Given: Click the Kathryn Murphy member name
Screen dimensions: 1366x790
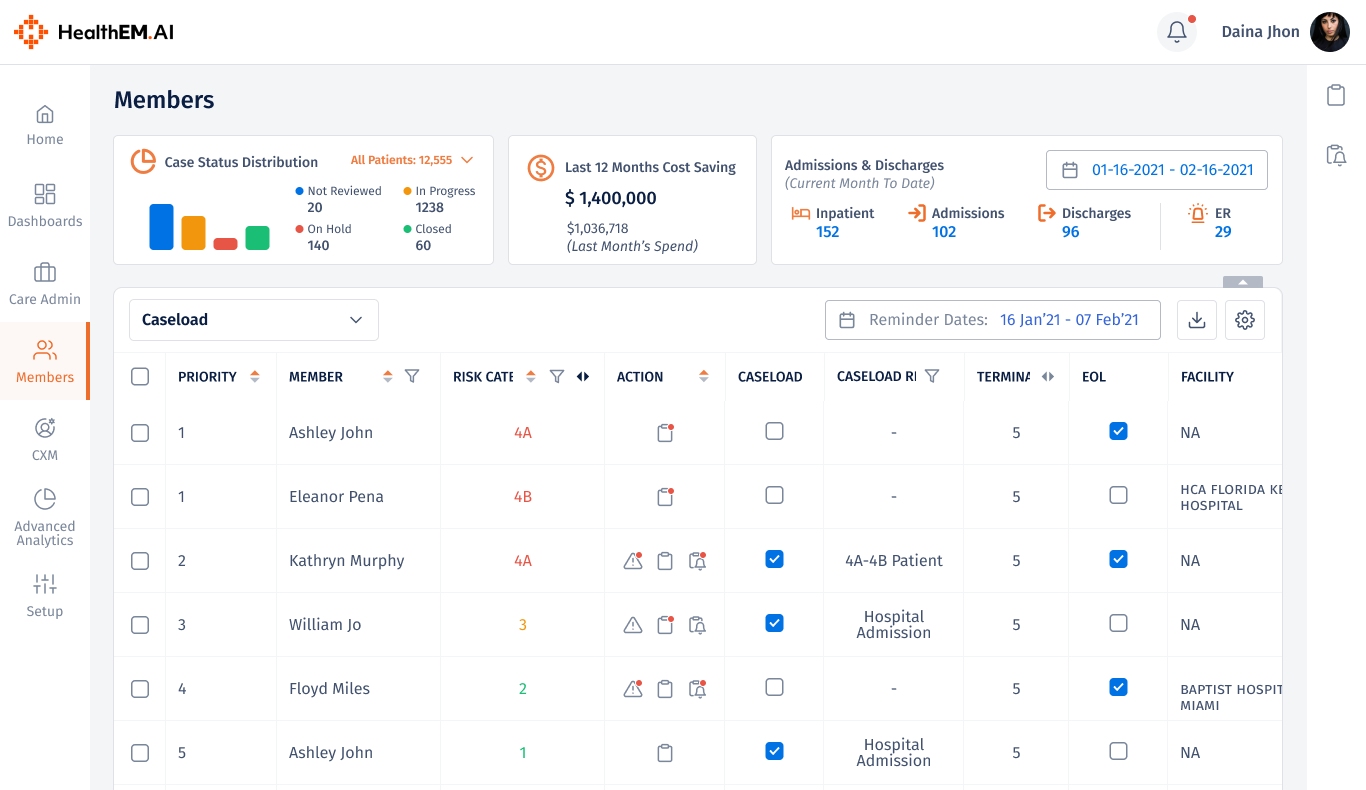Looking at the screenshot, I should coord(347,561).
